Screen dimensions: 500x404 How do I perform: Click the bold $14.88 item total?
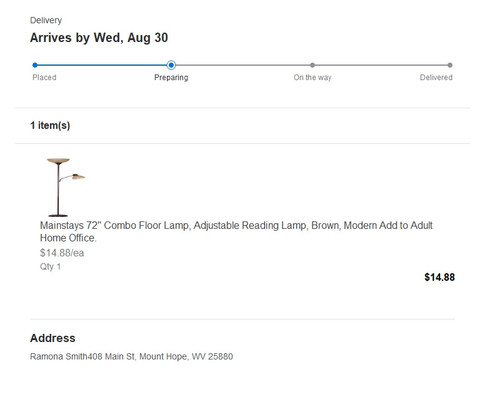439,277
